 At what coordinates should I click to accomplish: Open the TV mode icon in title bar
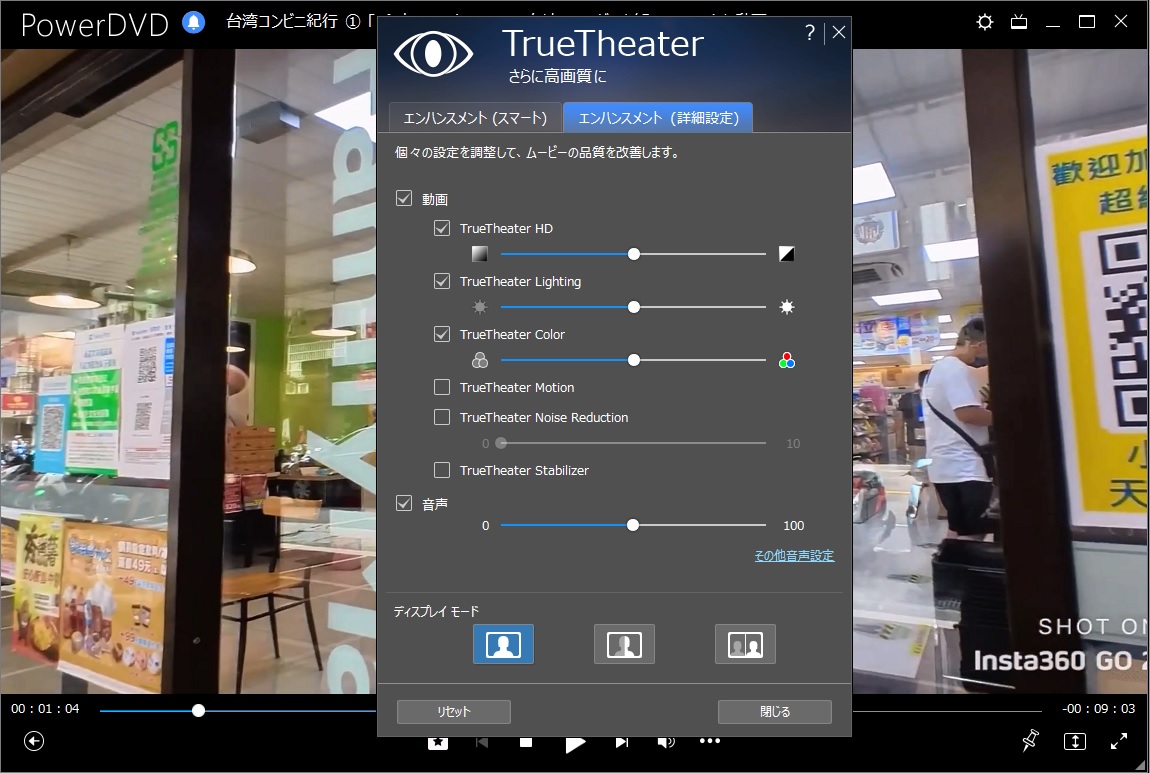[1018, 22]
